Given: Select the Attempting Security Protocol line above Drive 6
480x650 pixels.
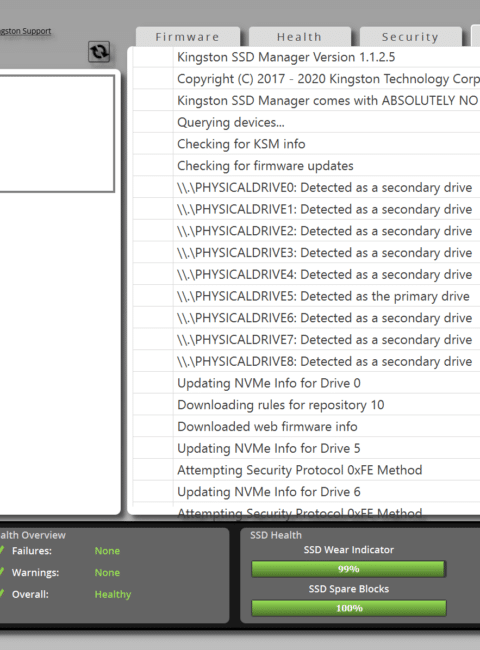Looking at the screenshot, I should [306, 470].
